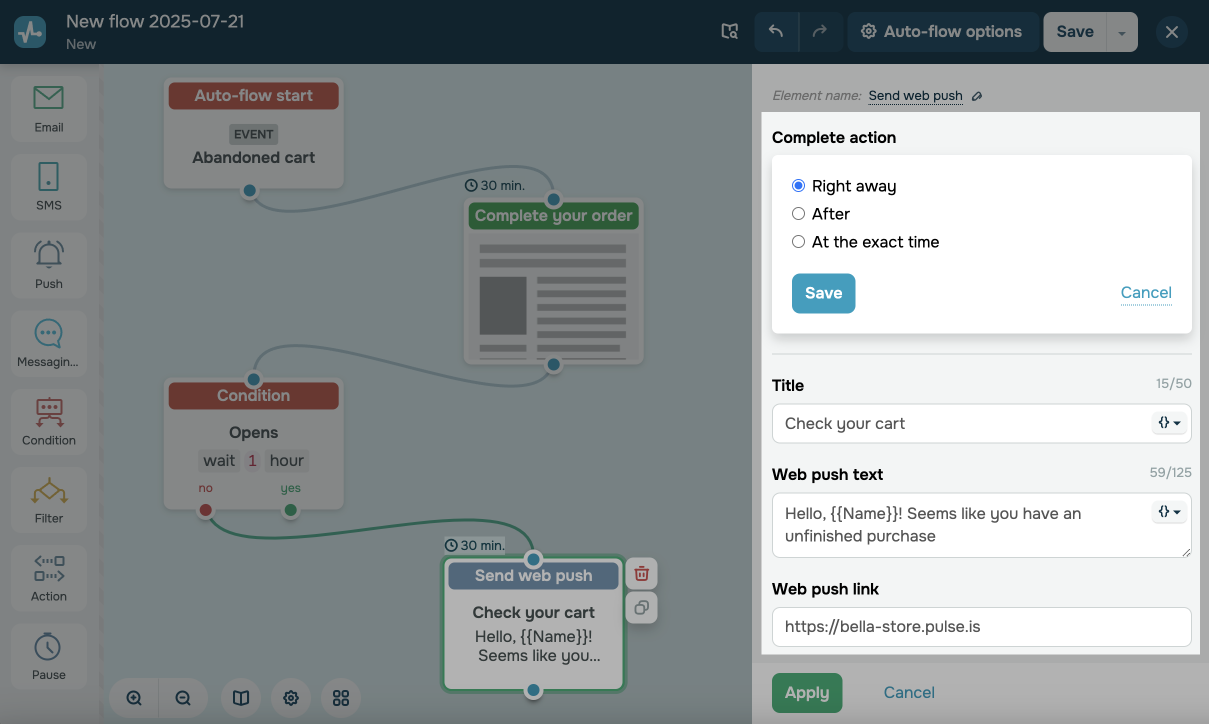Delete the Send web push block

click(x=642, y=573)
